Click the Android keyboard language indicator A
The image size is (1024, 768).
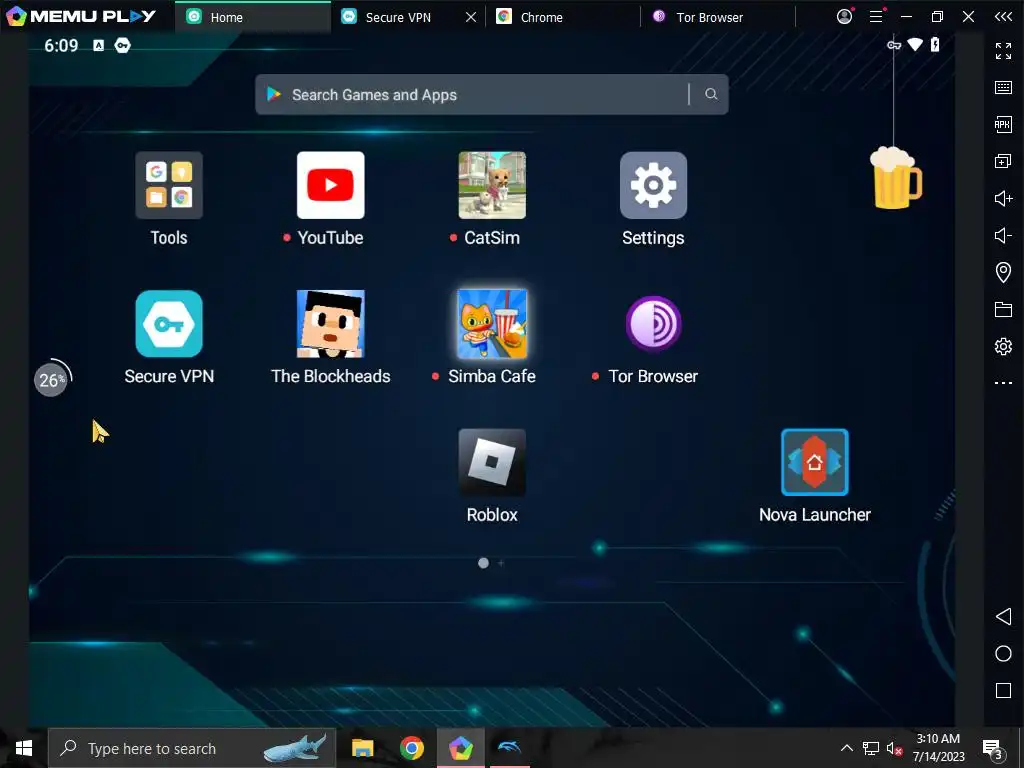pos(98,45)
